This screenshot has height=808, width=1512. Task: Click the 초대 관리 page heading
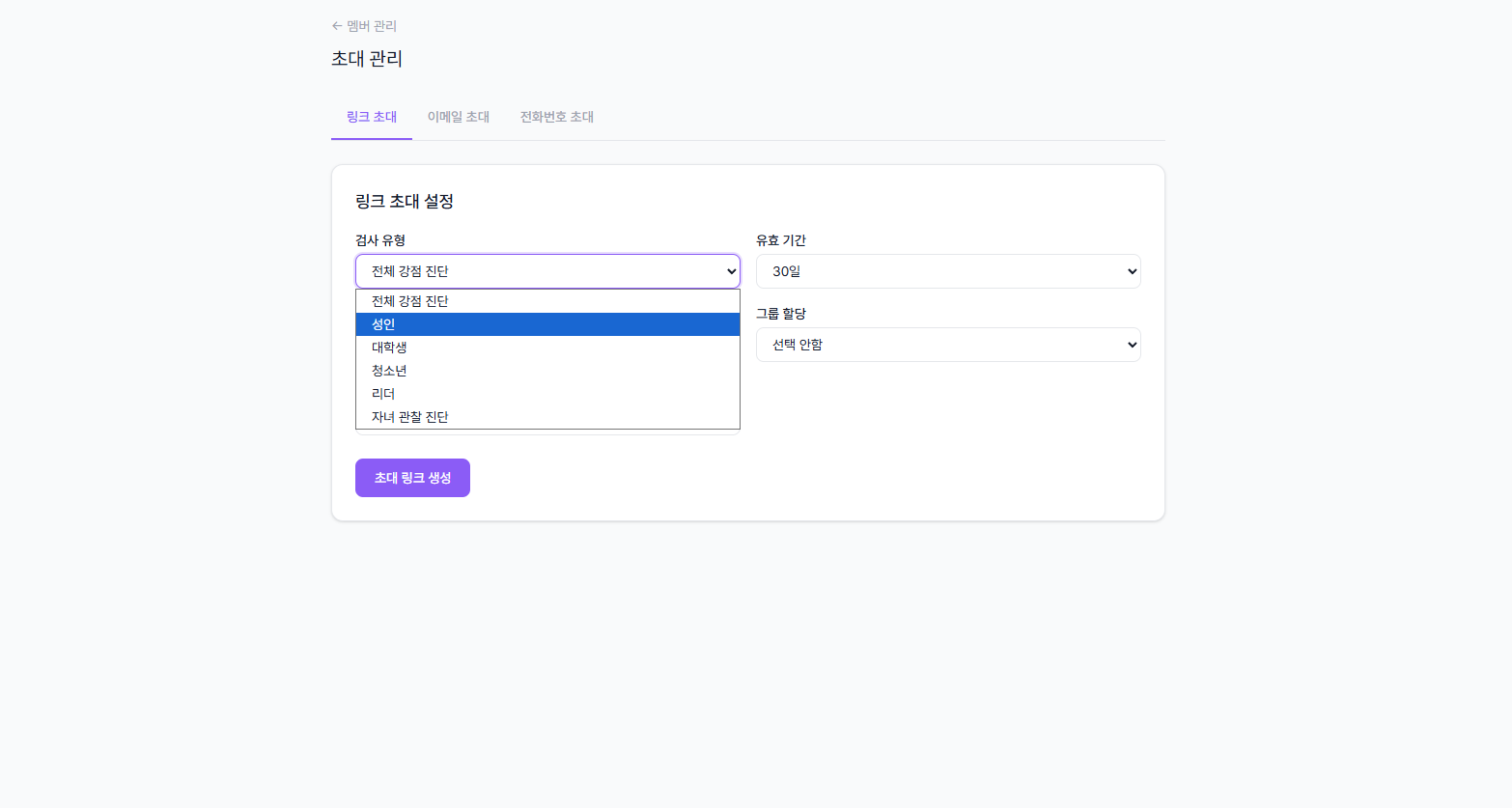click(x=366, y=59)
